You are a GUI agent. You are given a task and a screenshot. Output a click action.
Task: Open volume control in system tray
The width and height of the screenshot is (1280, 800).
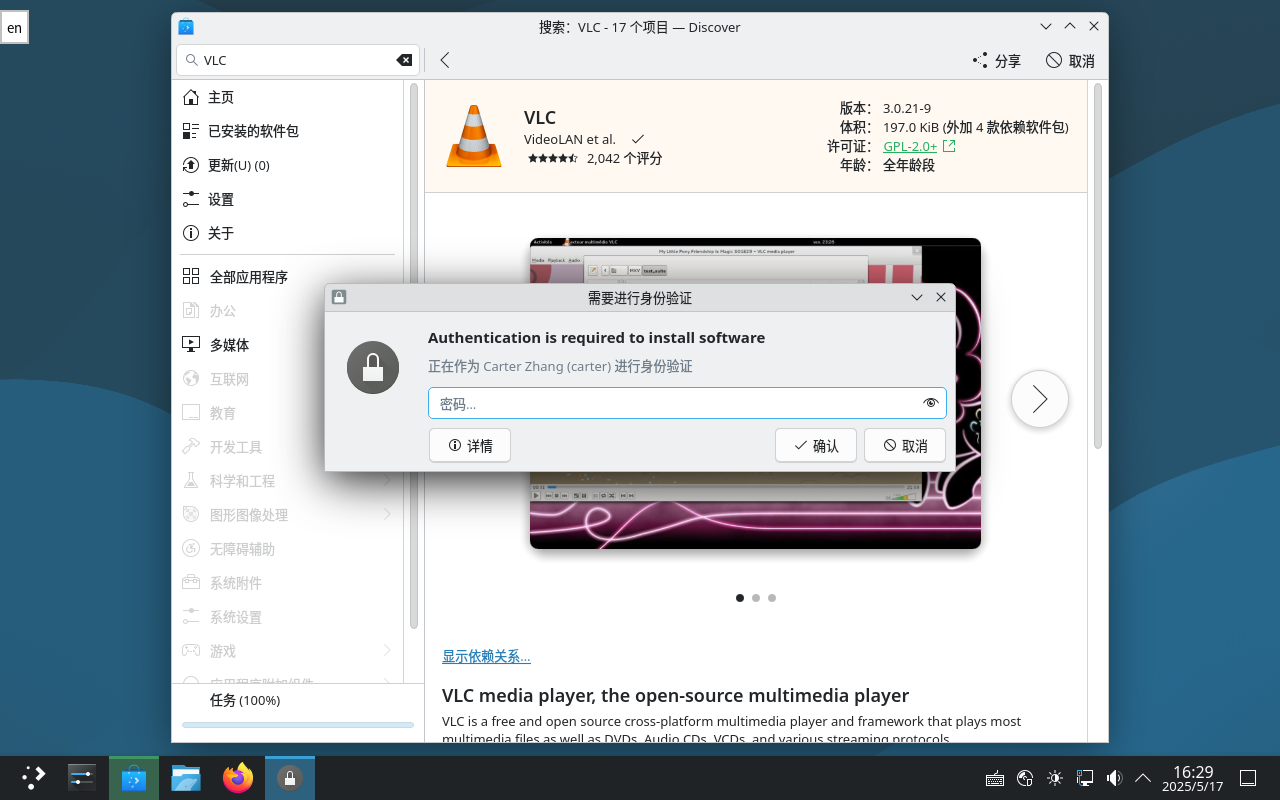(x=1114, y=778)
